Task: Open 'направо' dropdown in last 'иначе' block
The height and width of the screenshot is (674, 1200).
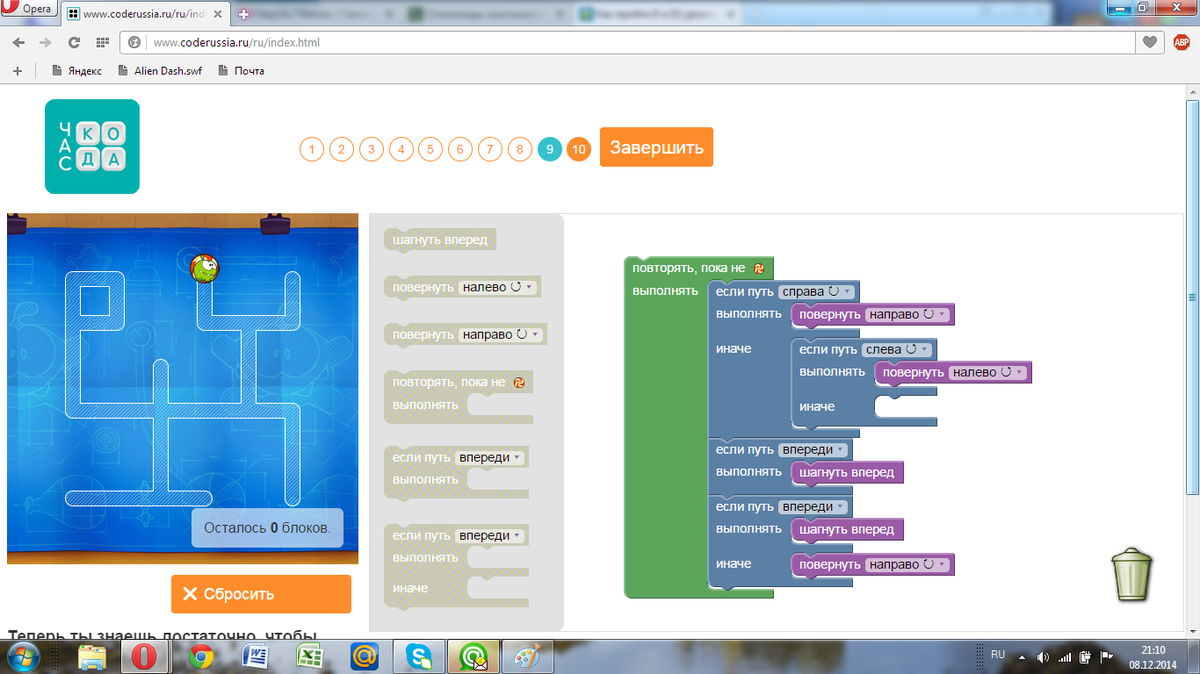Action: [906, 565]
